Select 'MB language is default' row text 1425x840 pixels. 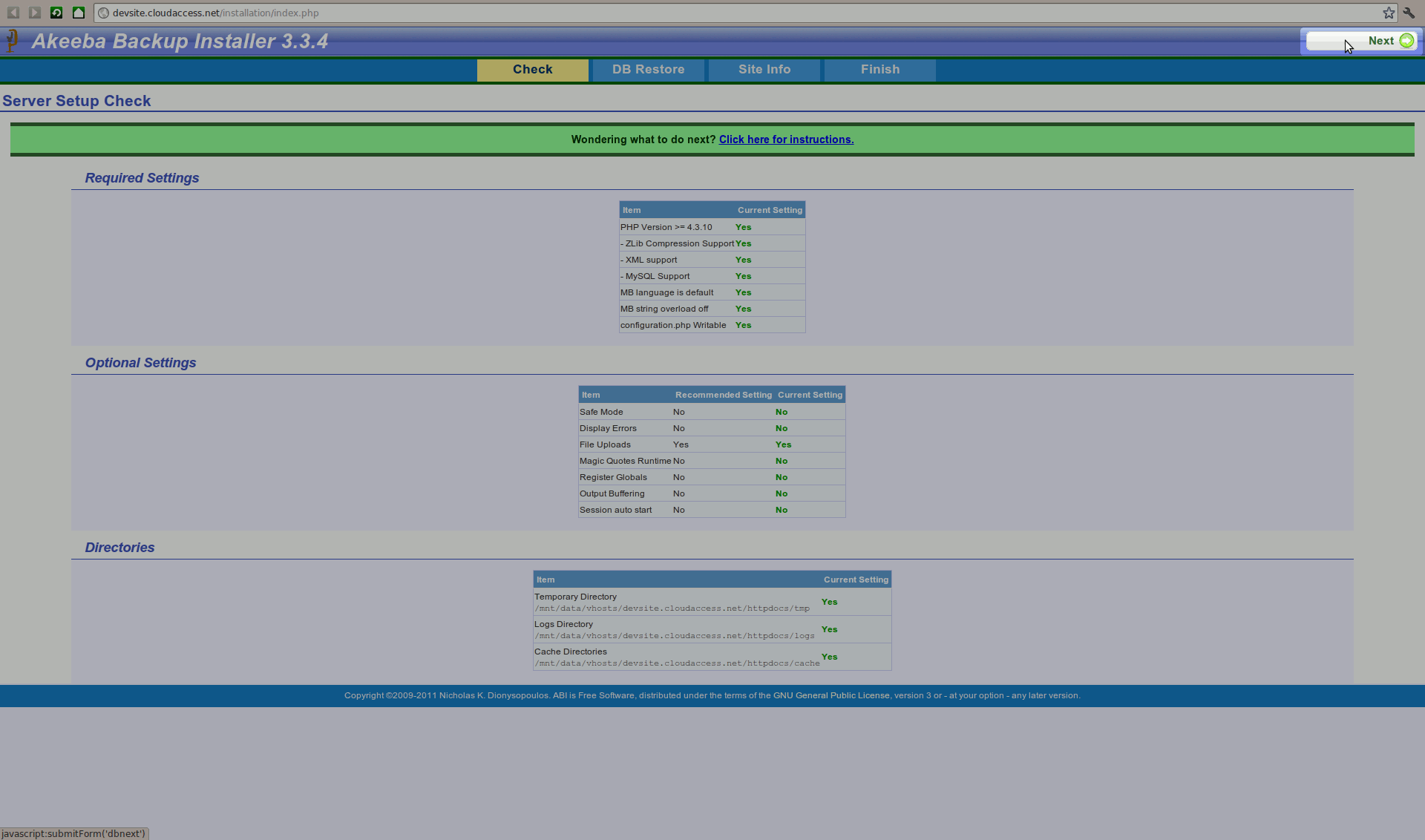point(666,292)
